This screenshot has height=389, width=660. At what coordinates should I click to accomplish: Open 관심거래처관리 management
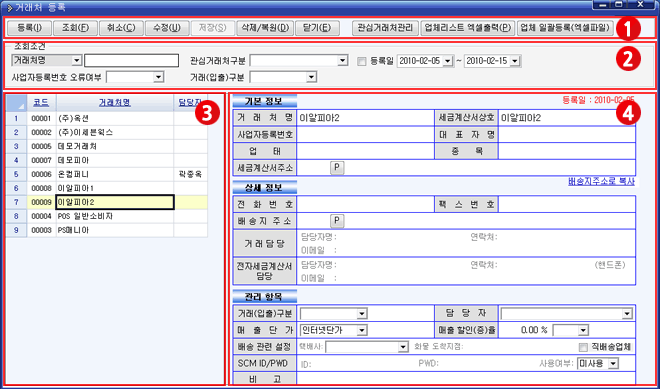(x=385, y=28)
